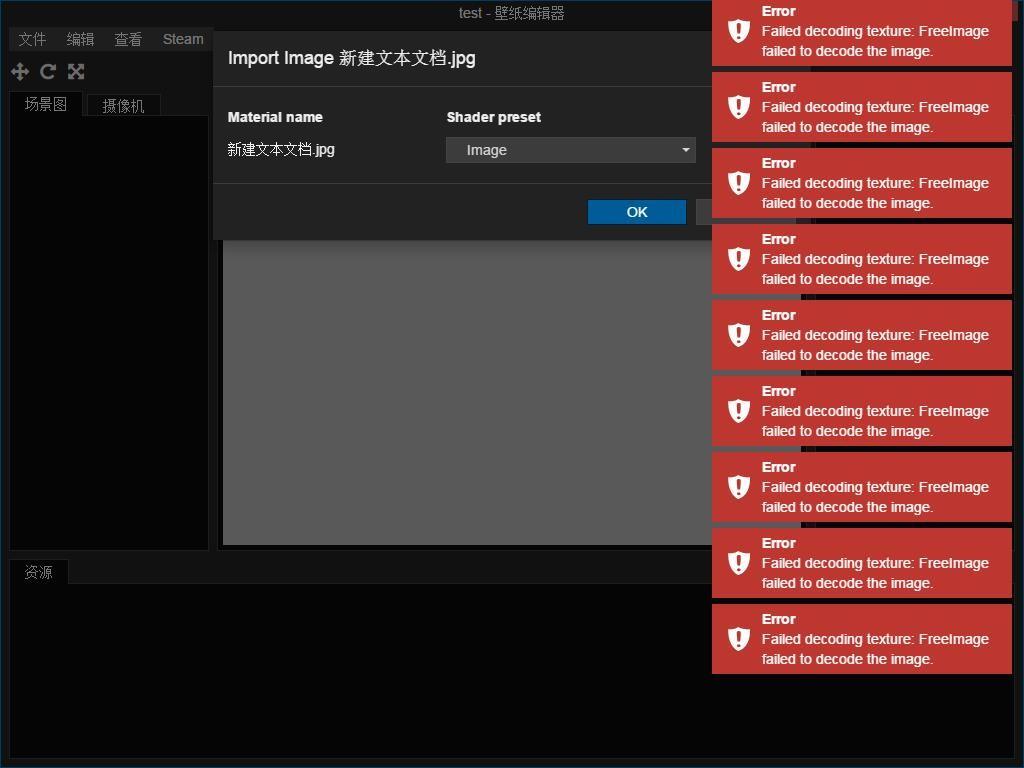Select the move/translate gizmo tool
The width and height of the screenshot is (1024, 768).
click(19, 71)
